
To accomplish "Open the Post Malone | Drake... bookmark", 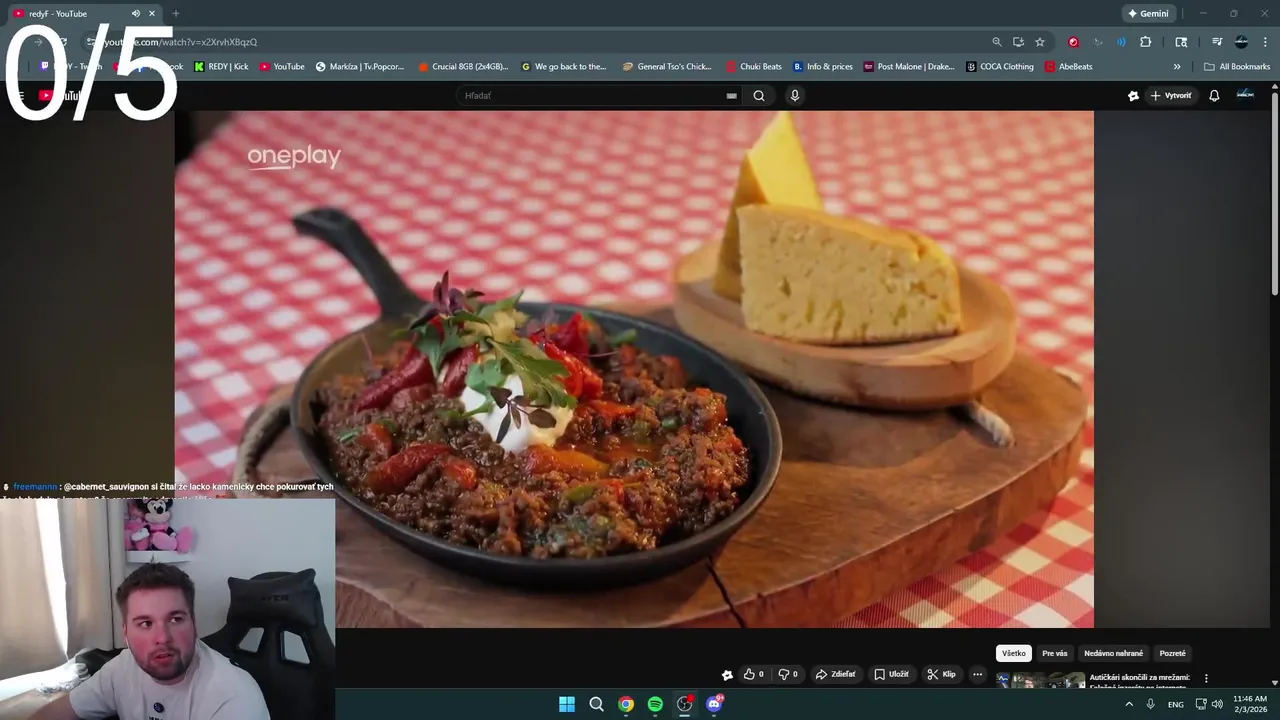I will (x=909, y=67).
